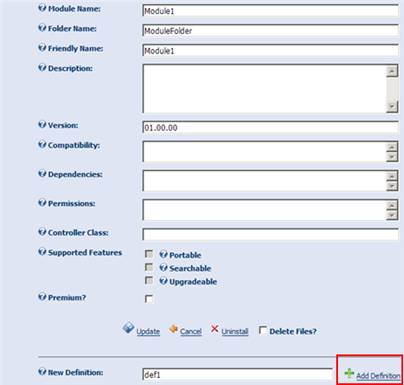The width and height of the screenshot is (404, 385).
Task: Toggle the Searchable checkbox
Action: pos(149,267)
